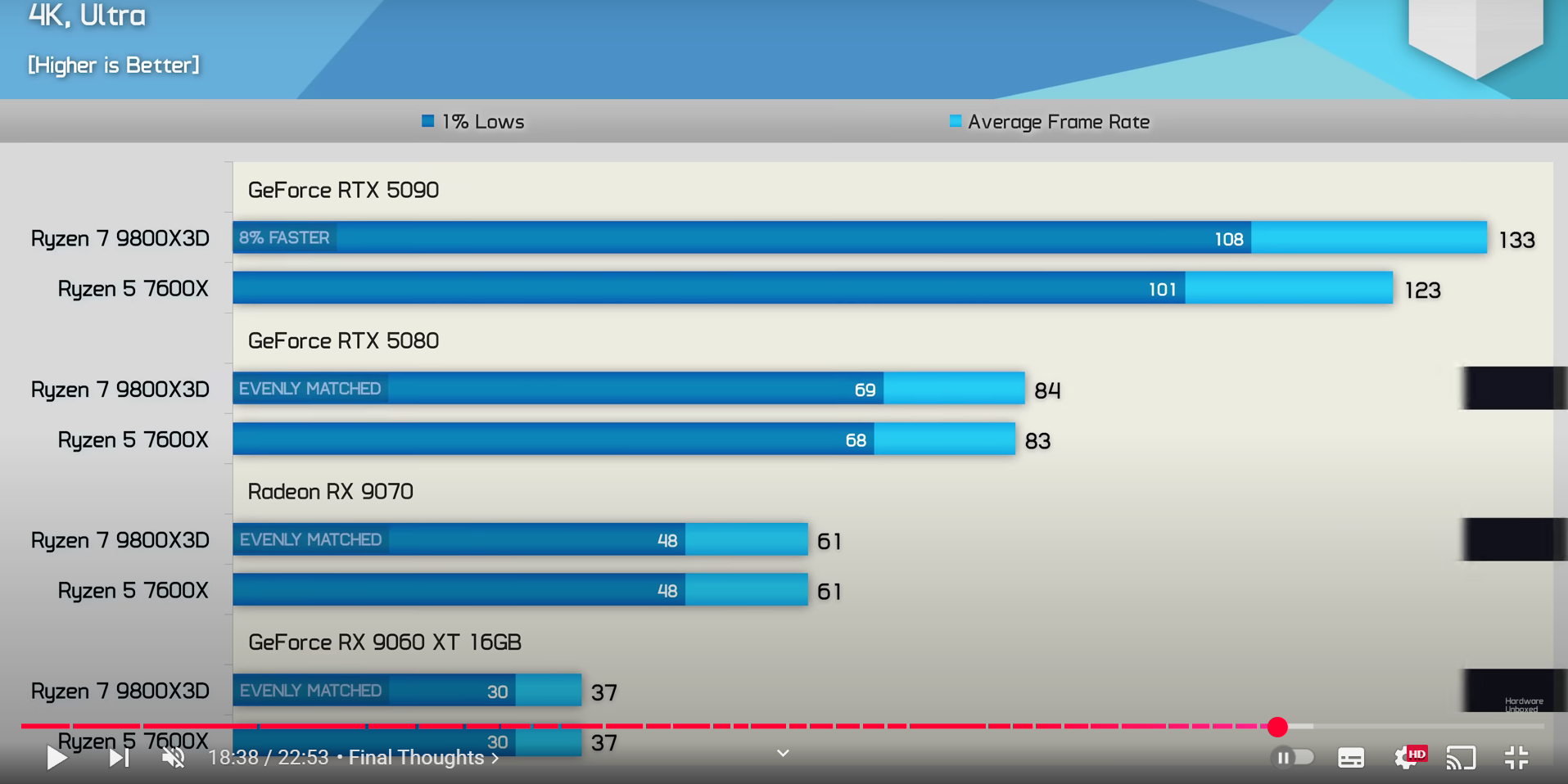Image resolution: width=1568 pixels, height=784 pixels.
Task: Click the 1% low value "68"
Action: 856,440
